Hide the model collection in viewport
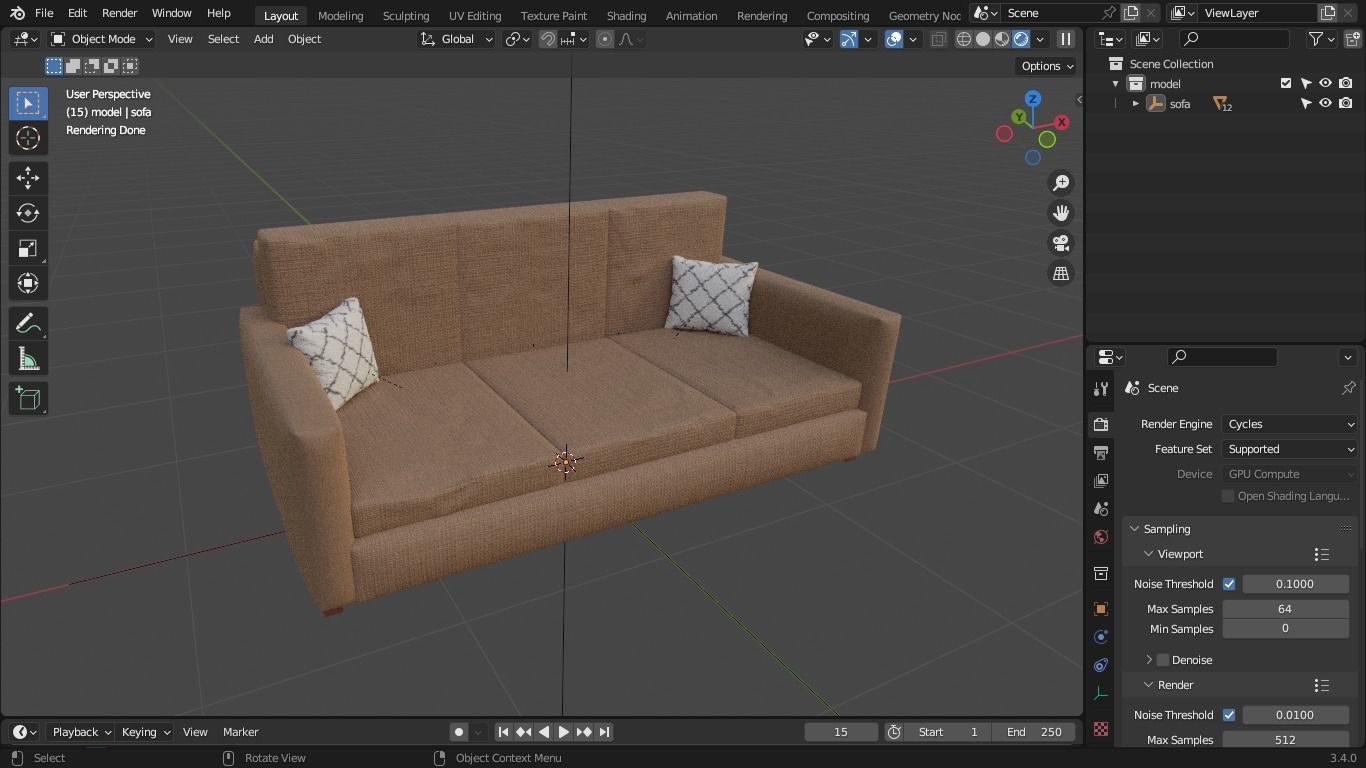 [x=1326, y=83]
